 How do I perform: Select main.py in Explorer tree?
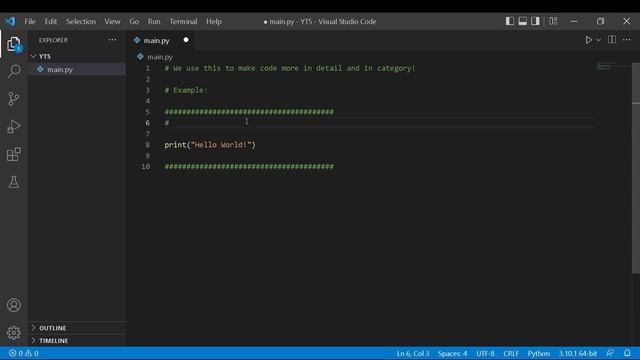[x=76, y=69]
